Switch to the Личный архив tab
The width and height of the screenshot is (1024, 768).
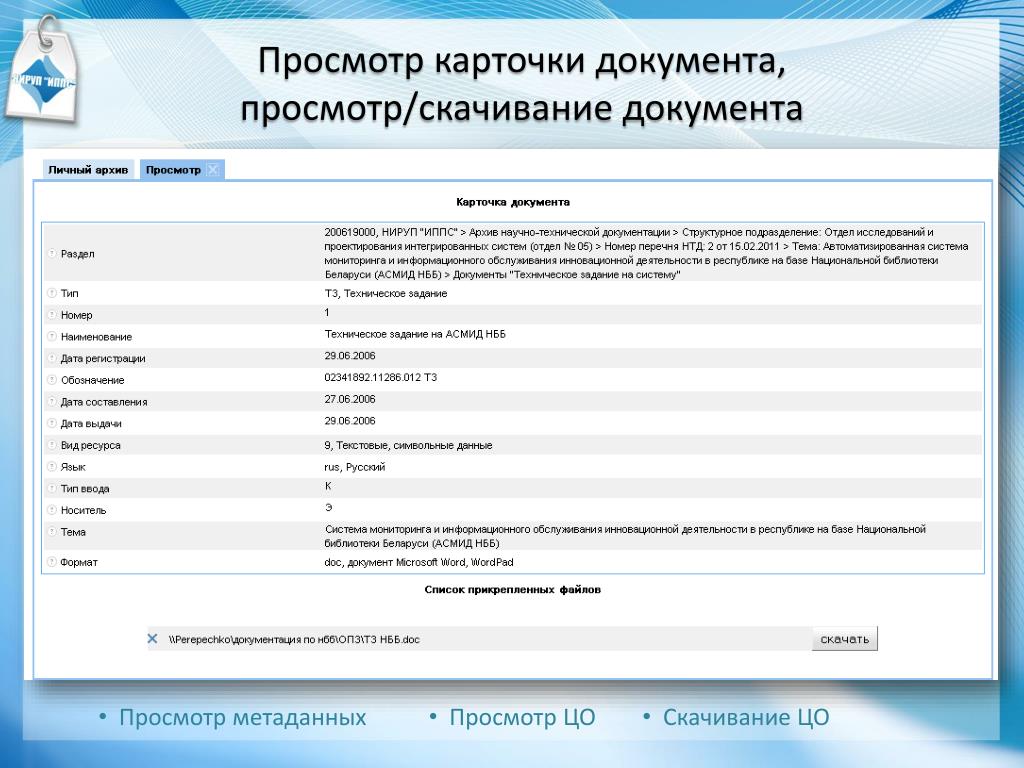click(88, 170)
